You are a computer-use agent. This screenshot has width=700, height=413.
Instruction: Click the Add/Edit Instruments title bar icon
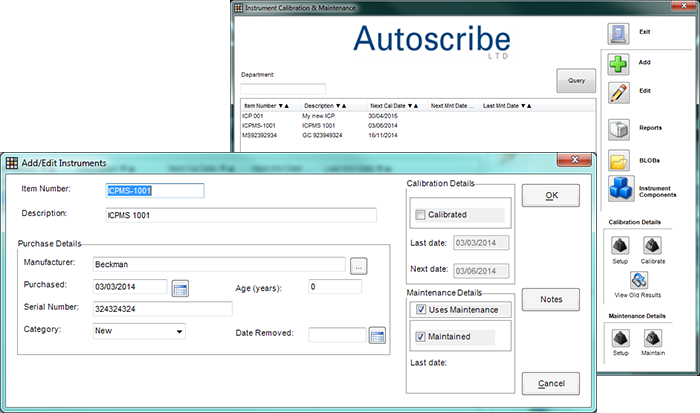click(x=12, y=163)
